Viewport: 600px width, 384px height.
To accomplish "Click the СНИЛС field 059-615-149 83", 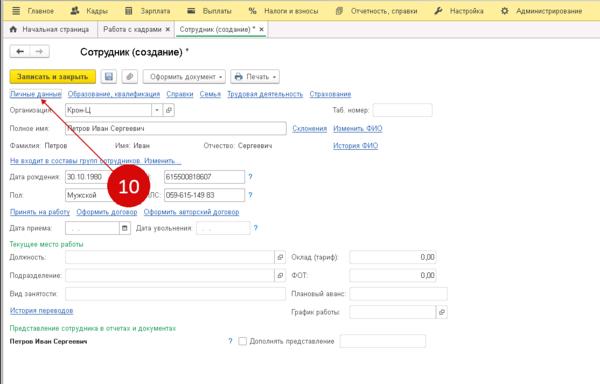I will pyautogui.click(x=204, y=195).
